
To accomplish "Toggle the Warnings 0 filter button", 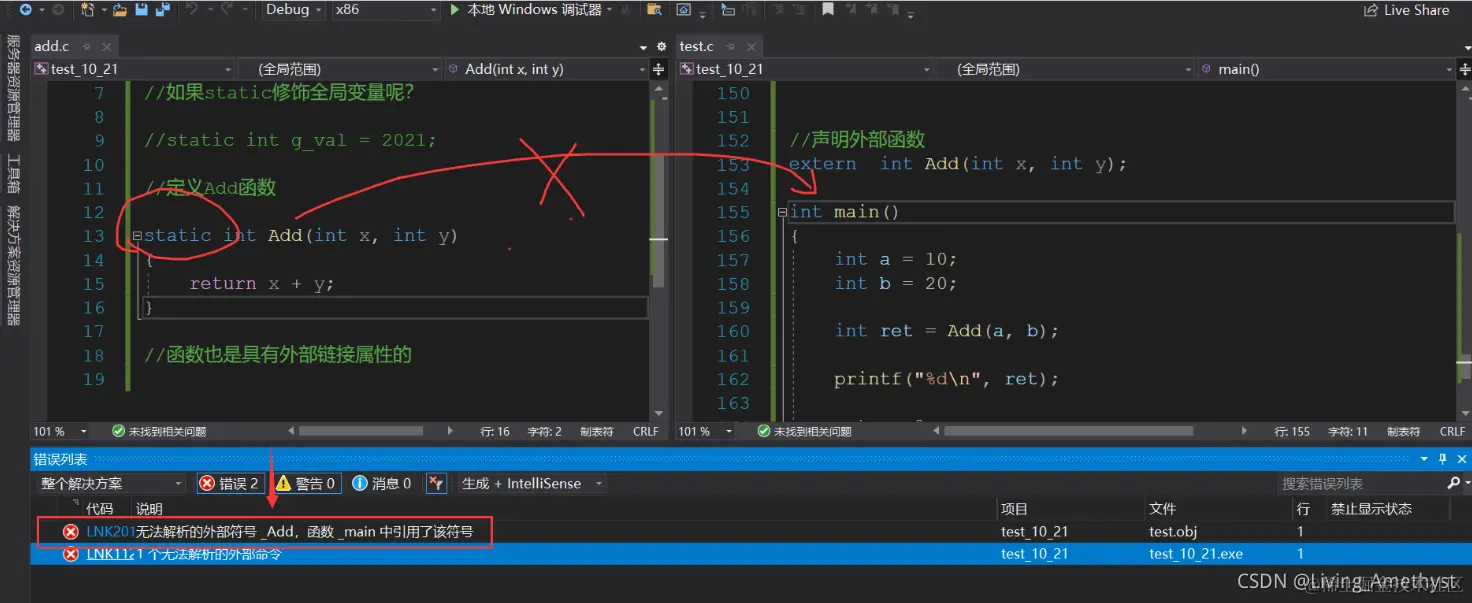I will tap(307, 483).
